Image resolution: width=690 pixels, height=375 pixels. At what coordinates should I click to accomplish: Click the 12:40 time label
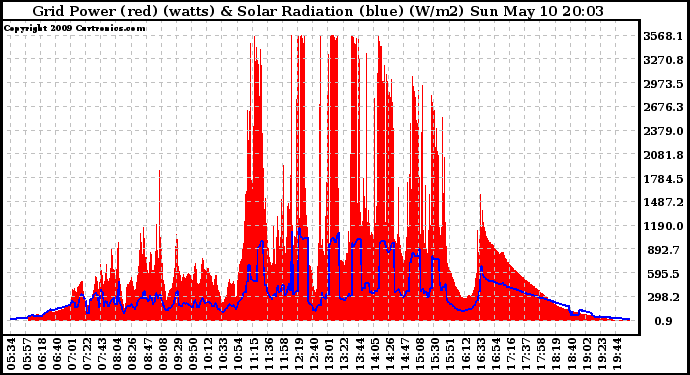click(x=313, y=353)
